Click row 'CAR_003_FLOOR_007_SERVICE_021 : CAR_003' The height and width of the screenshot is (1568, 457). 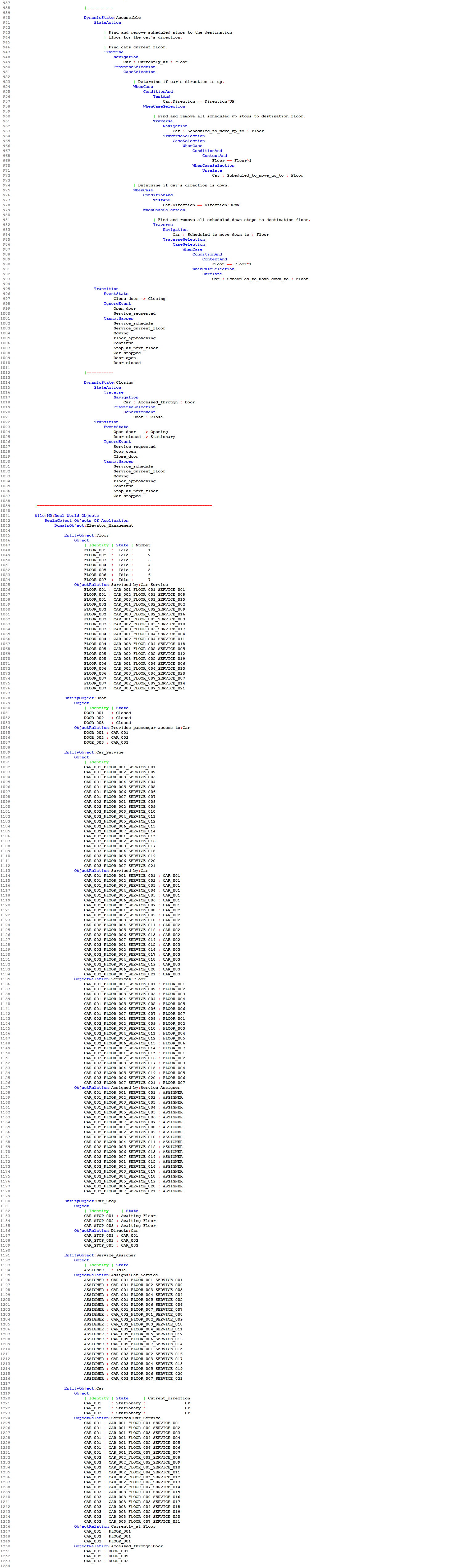tap(131, 974)
